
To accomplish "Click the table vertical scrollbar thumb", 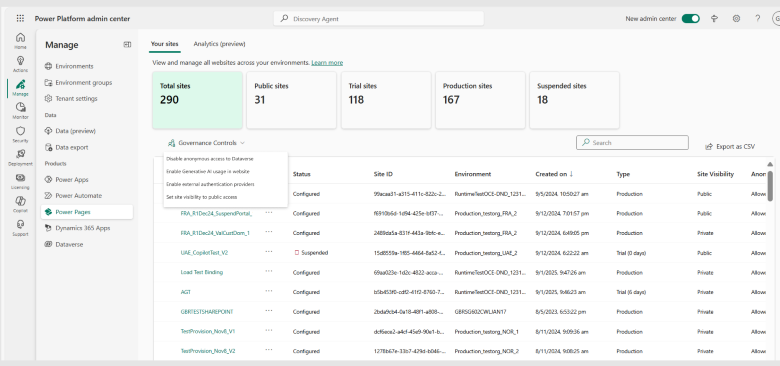I will point(770,185).
